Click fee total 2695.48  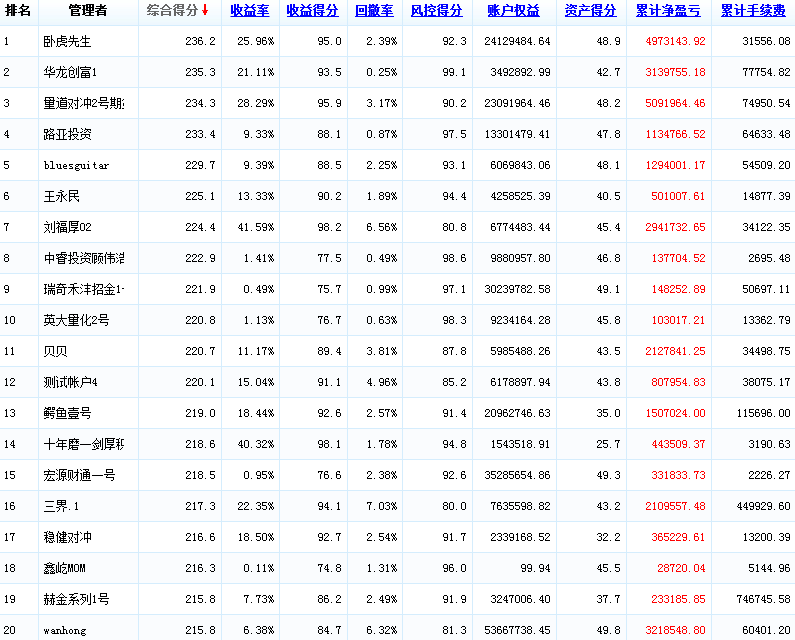click(769, 258)
